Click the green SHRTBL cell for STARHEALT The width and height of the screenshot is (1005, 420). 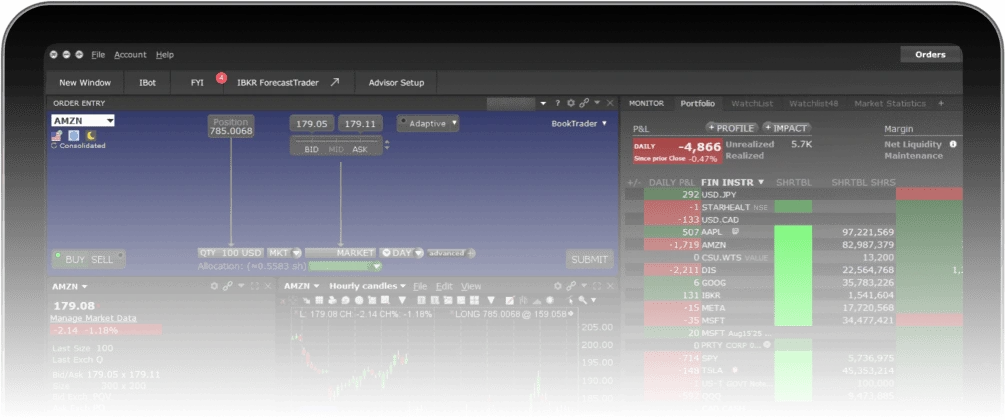[x=793, y=206]
